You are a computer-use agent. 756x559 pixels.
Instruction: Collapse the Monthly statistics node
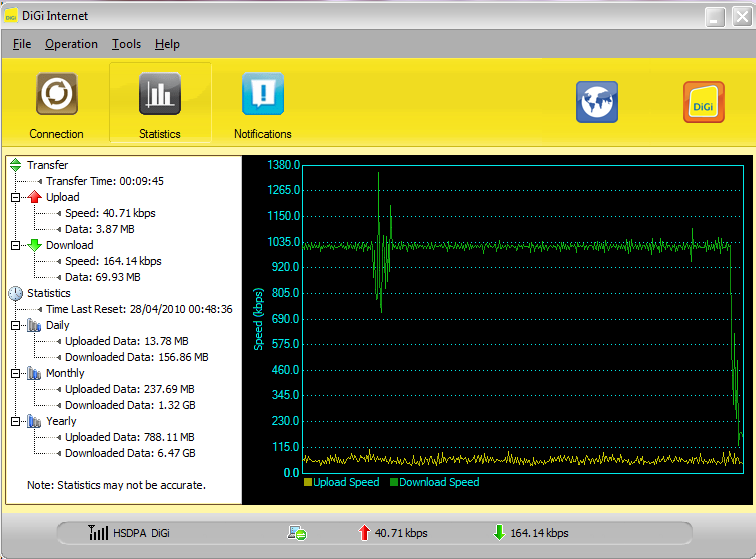click(x=15, y=374)
